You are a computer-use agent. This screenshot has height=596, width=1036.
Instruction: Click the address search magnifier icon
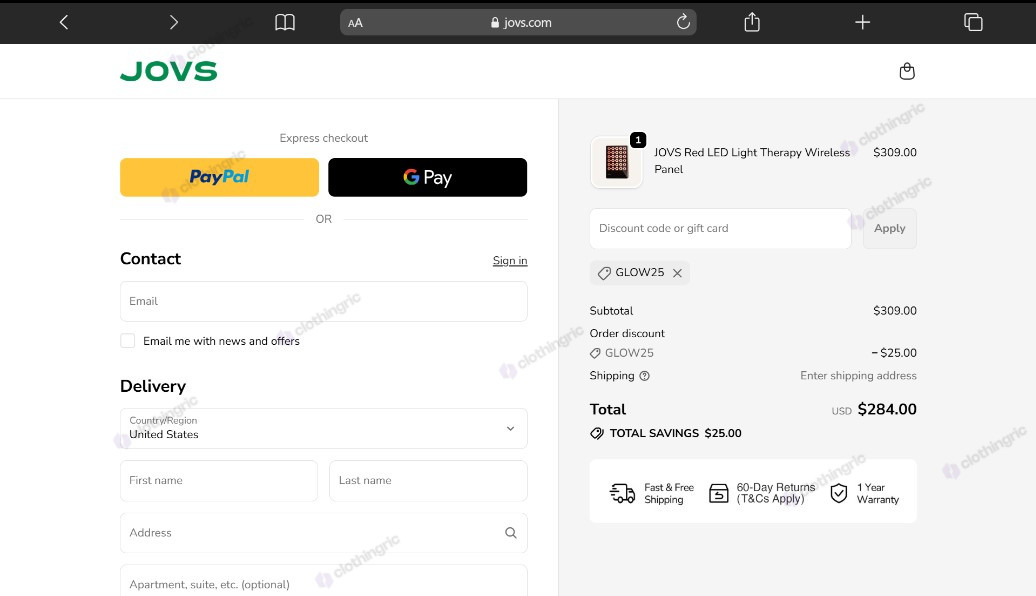511,533
